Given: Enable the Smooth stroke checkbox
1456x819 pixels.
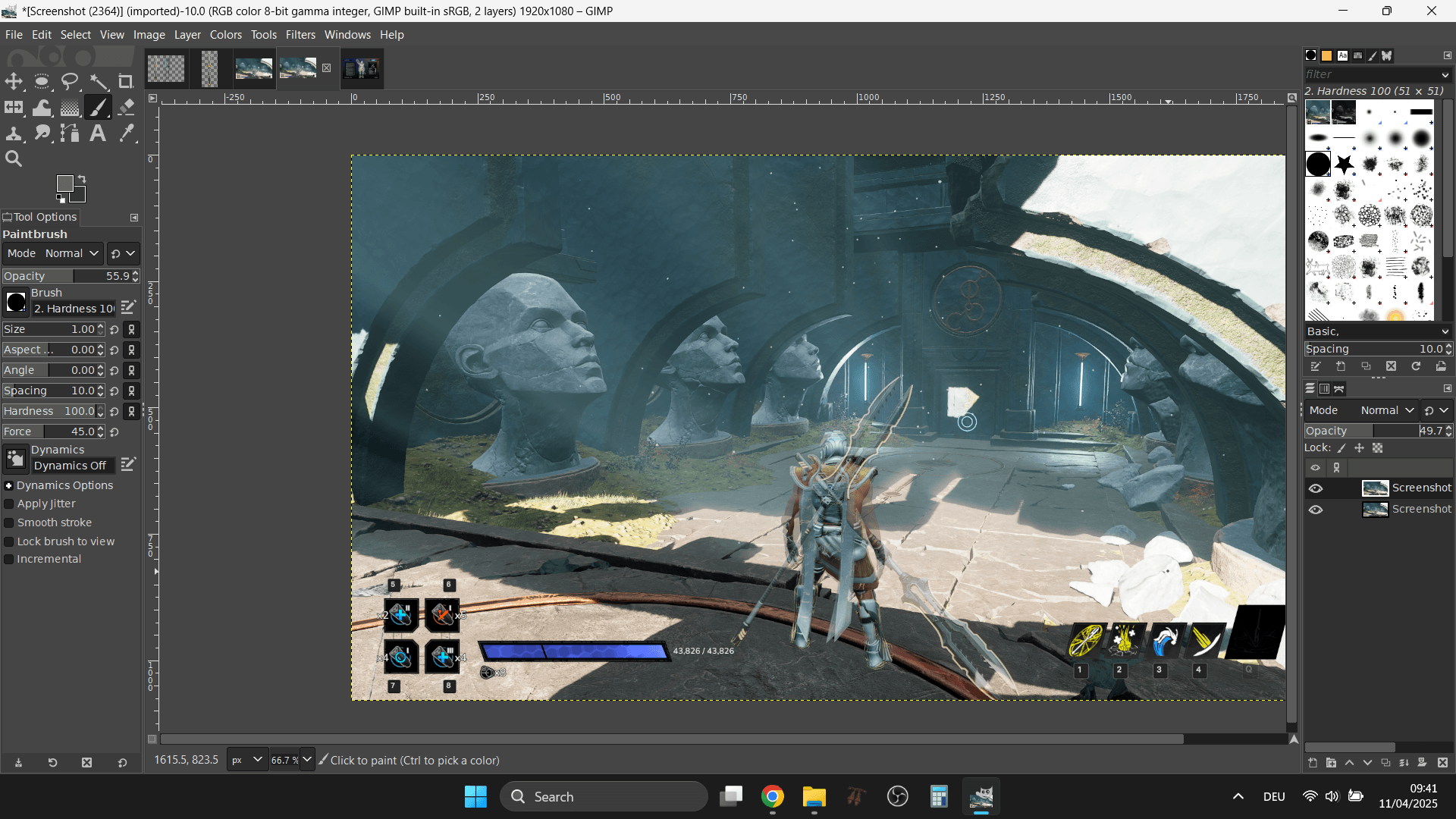Looking at the screenshot, I should tap(9, 523).
